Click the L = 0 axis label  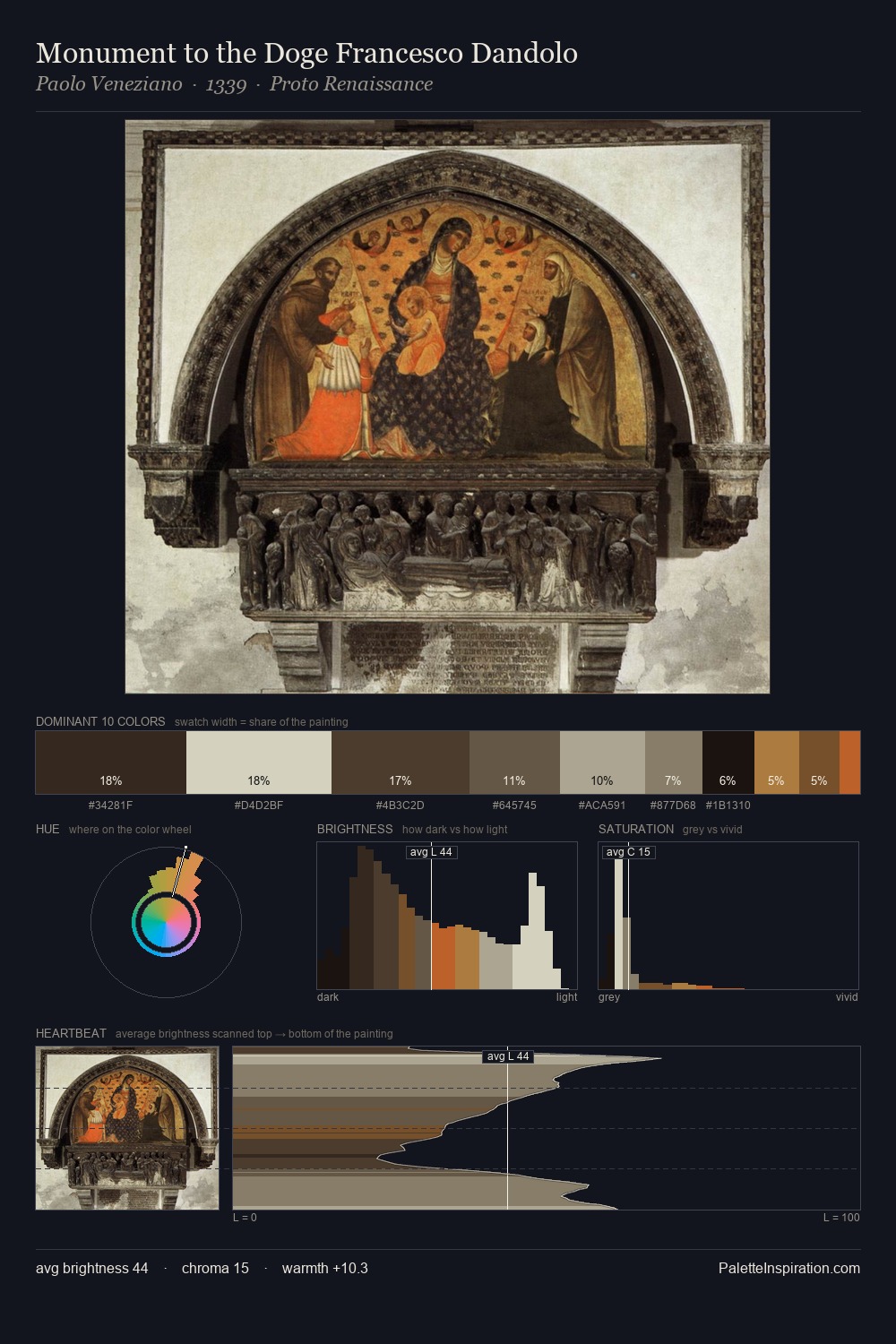coord(245,1218)
